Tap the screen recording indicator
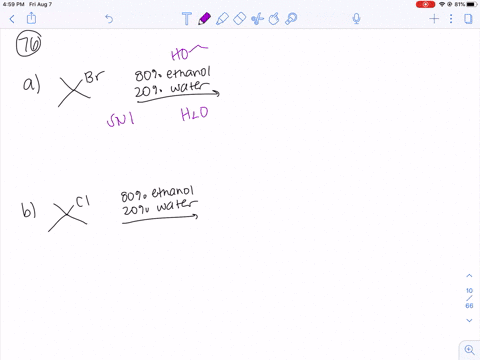 (425, 4)
